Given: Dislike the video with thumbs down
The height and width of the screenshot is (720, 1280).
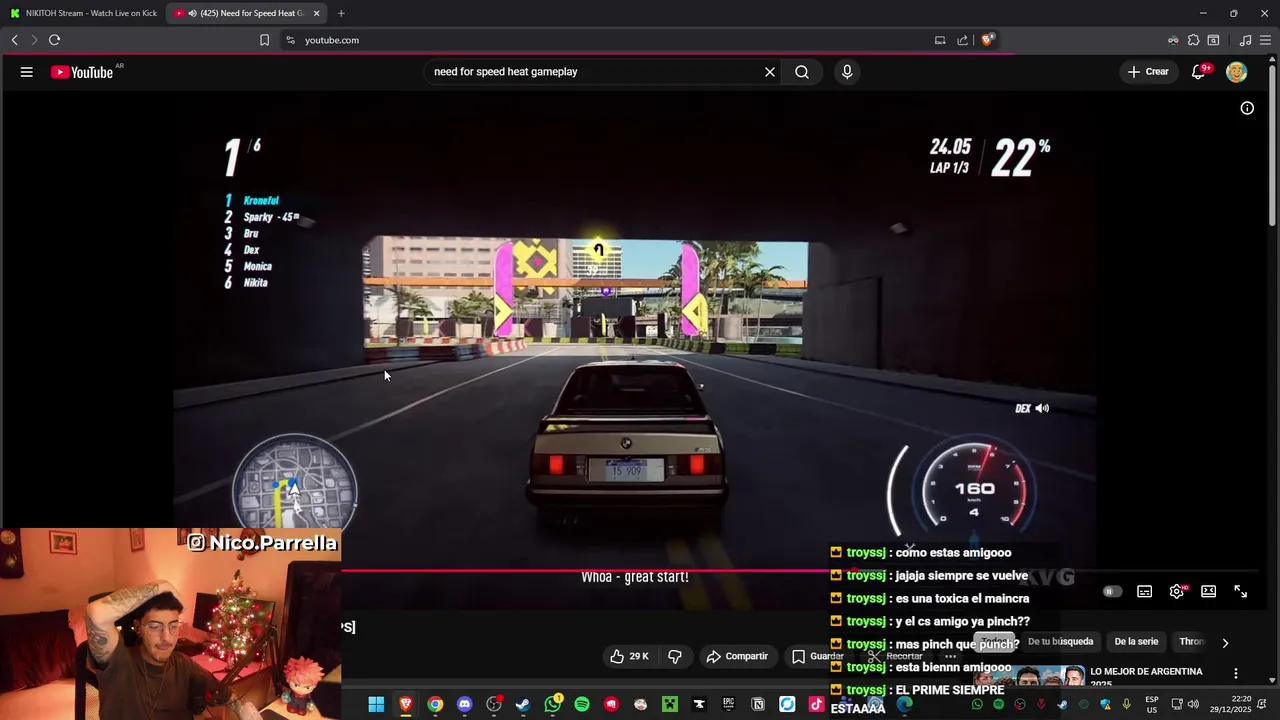Looking at the screenshot, I should tap(675, 656).
